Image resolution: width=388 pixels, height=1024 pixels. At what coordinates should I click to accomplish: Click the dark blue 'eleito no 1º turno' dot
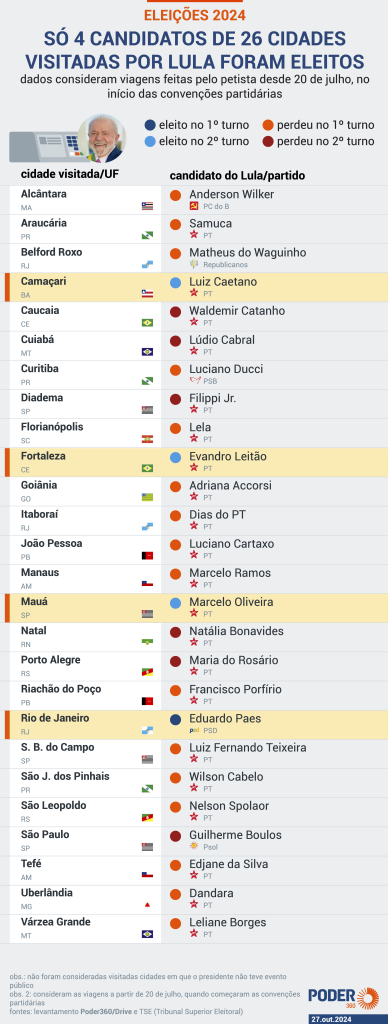coord(150,125)
